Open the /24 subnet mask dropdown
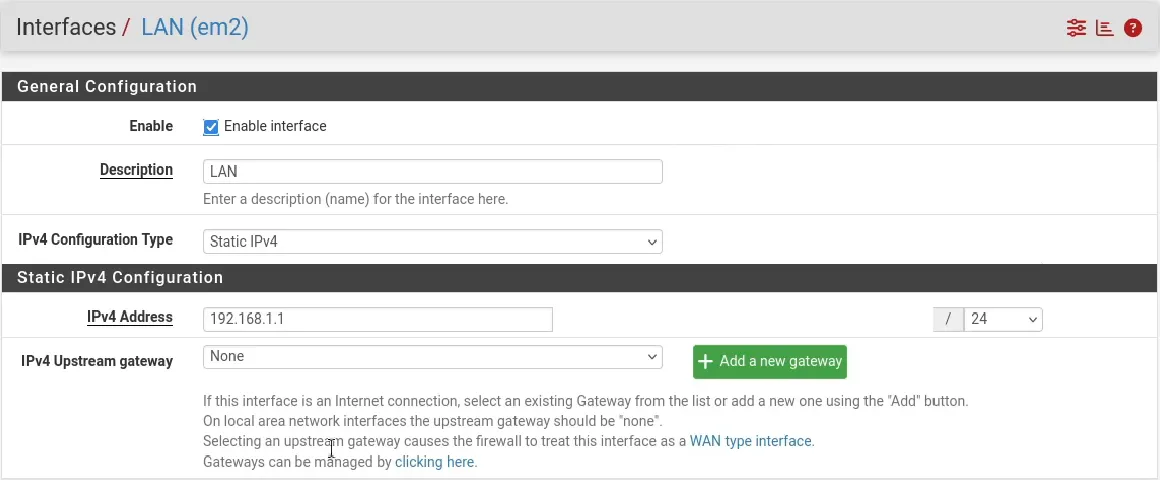Image resolution: width=1160 pixels, height=480 pixels. point(1003,320)
